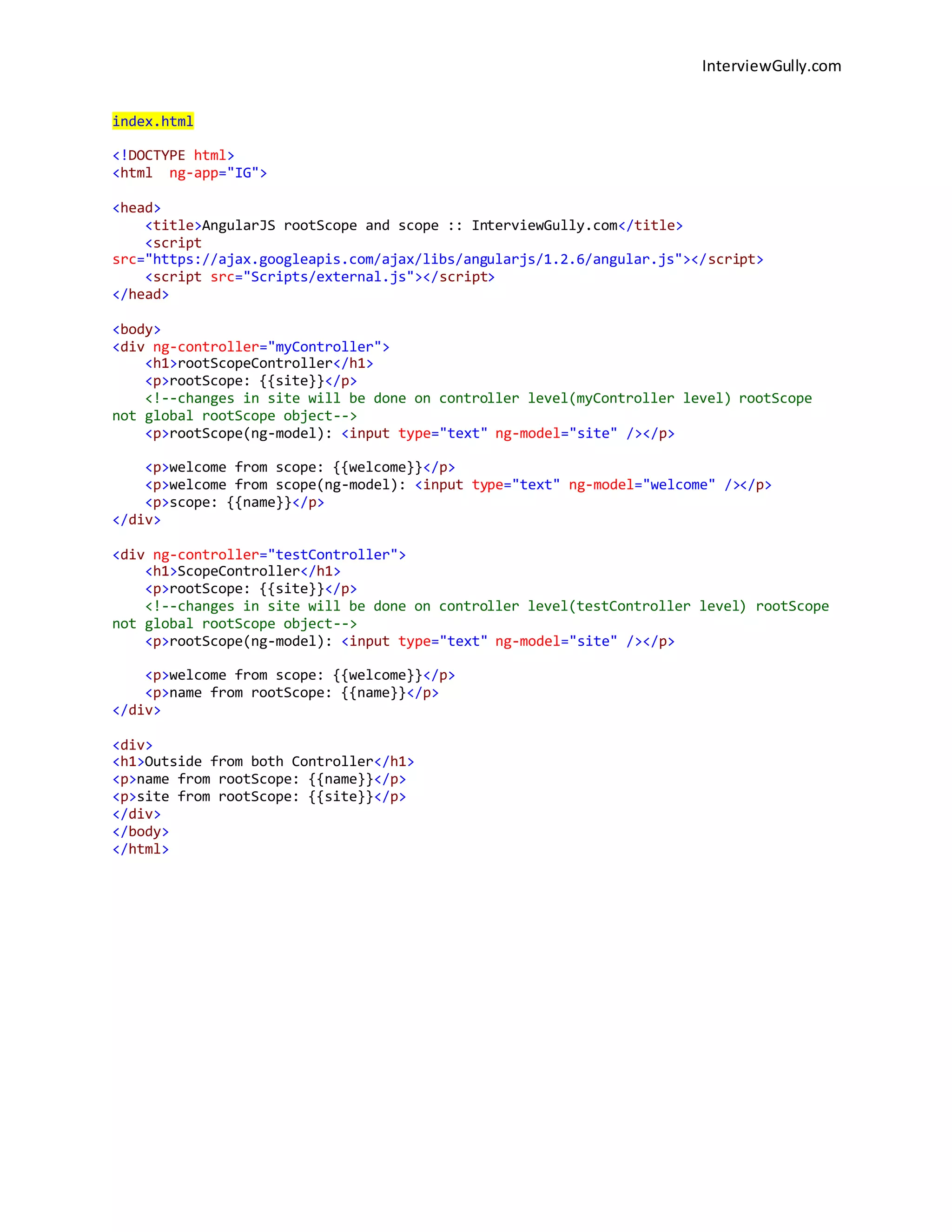The height and width of the screenshot is (1232, 952).
Task: Click the ScopeController h1 heading line
Action: click(243, 571)
